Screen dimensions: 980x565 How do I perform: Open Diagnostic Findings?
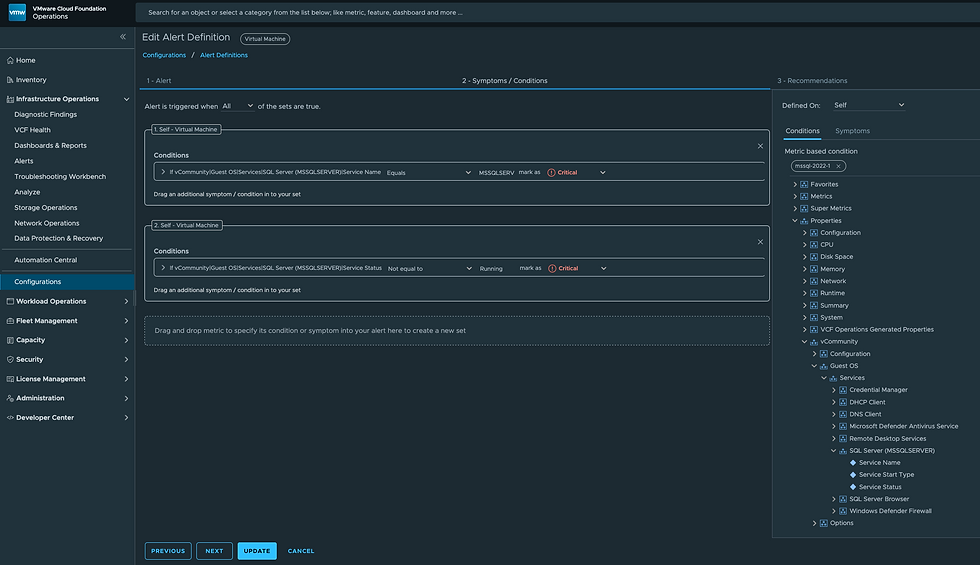[x=46, y=114]
